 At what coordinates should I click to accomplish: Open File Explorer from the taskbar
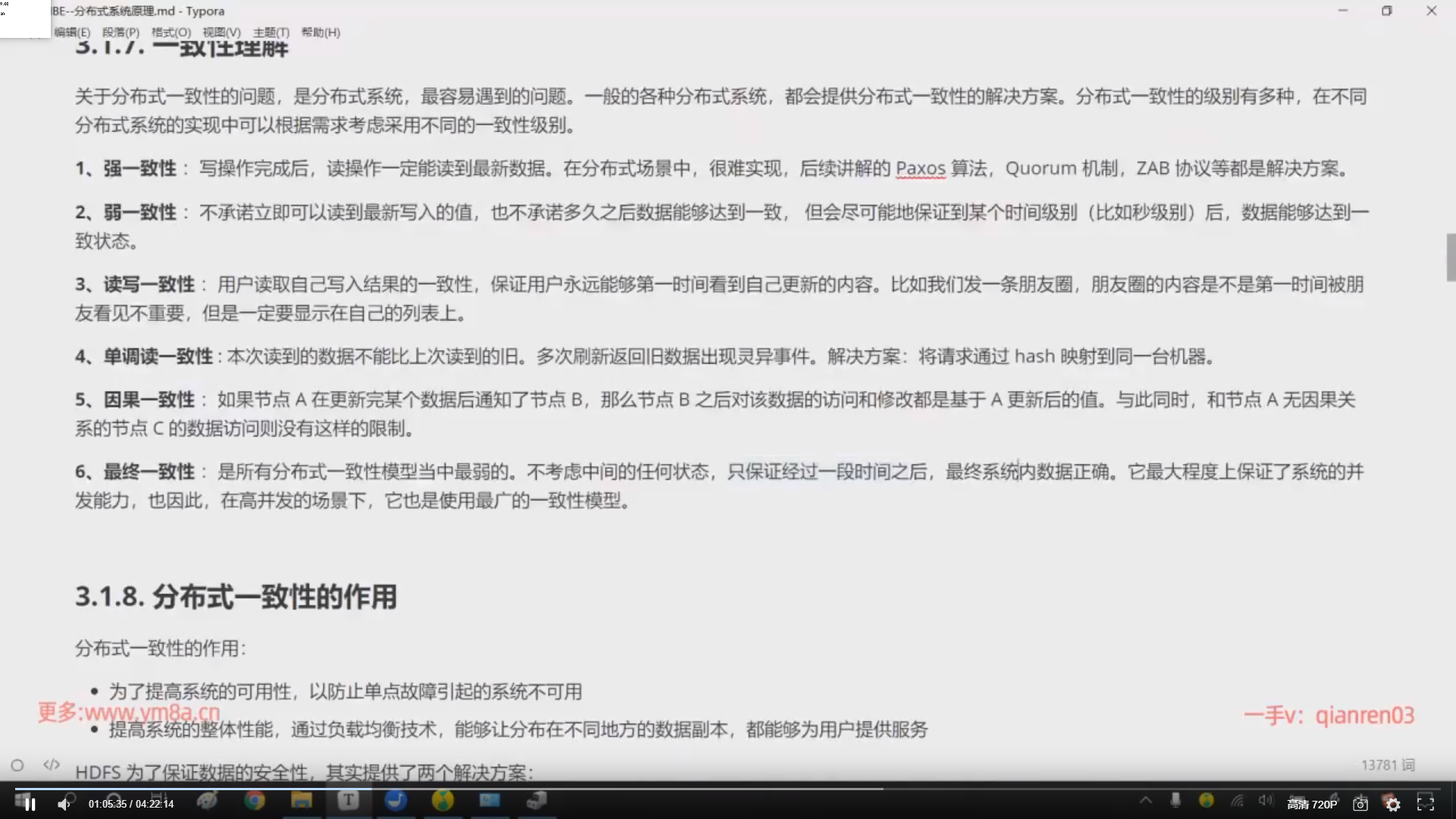[301, 800]
